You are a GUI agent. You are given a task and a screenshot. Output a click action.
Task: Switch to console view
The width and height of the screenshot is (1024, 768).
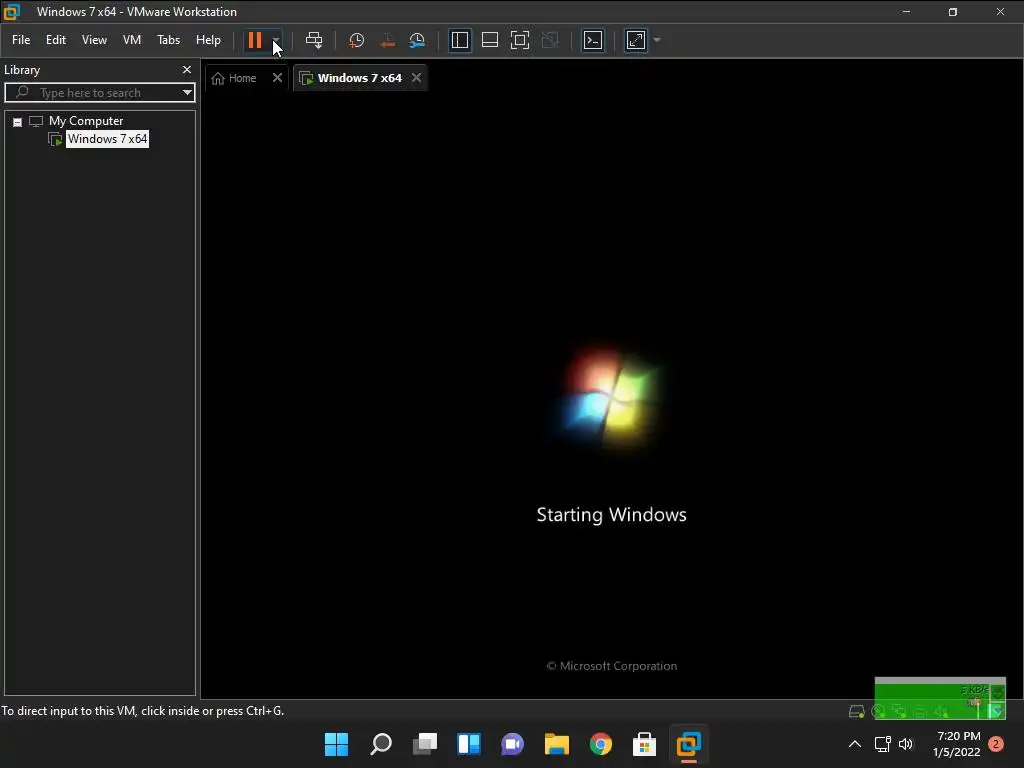tap(593, 40)
